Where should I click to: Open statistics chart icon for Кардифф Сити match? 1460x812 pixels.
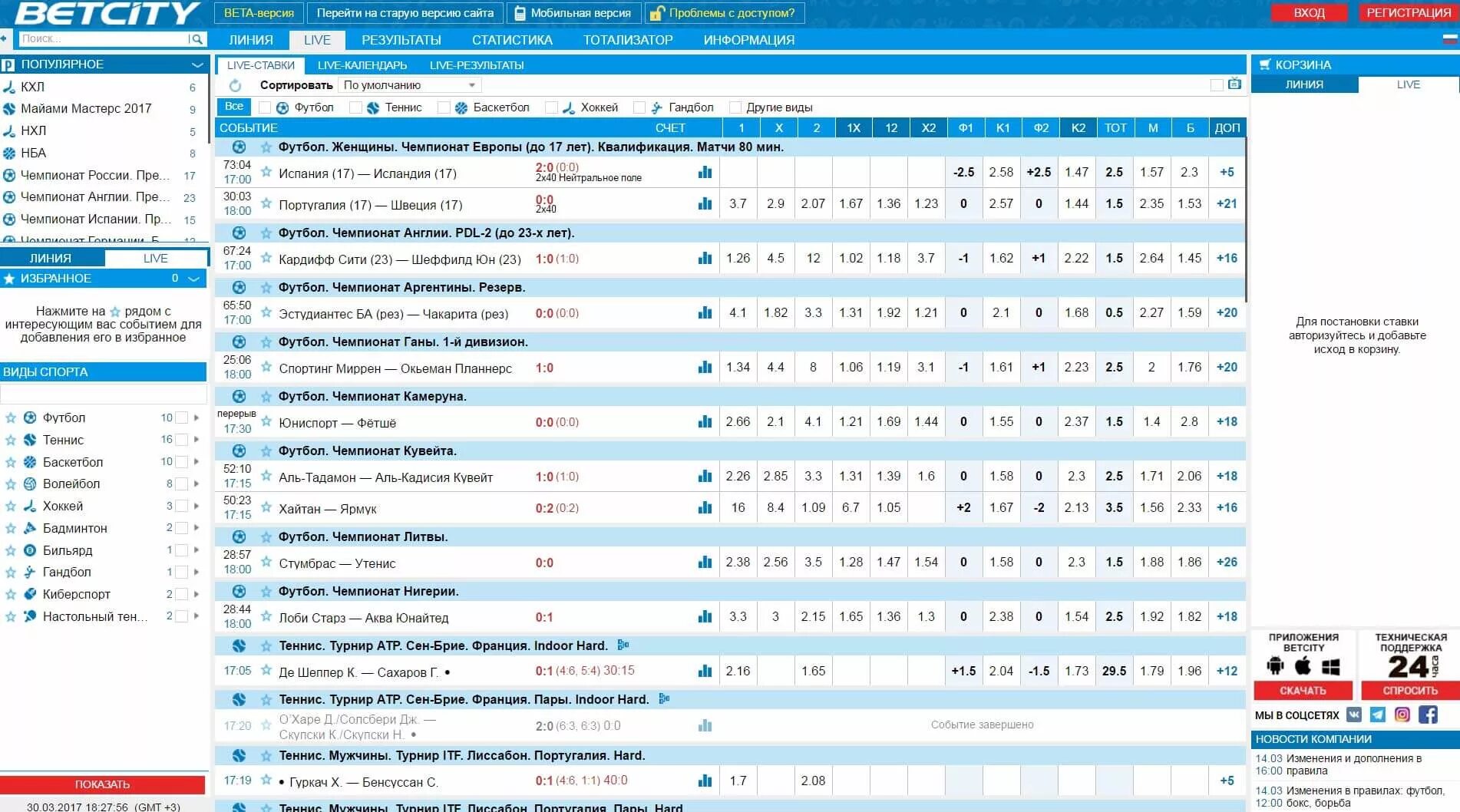pyautogui.click(x=705, y=259)
